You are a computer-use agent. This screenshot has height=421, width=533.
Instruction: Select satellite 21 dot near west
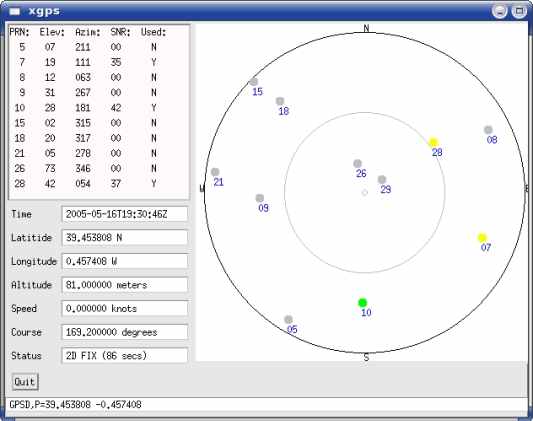pyautogui.click(x=215, y=172)
